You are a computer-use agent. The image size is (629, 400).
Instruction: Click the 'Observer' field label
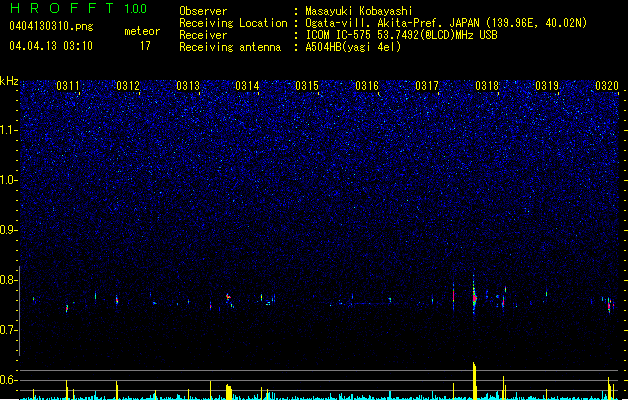[x=203, y=11]
